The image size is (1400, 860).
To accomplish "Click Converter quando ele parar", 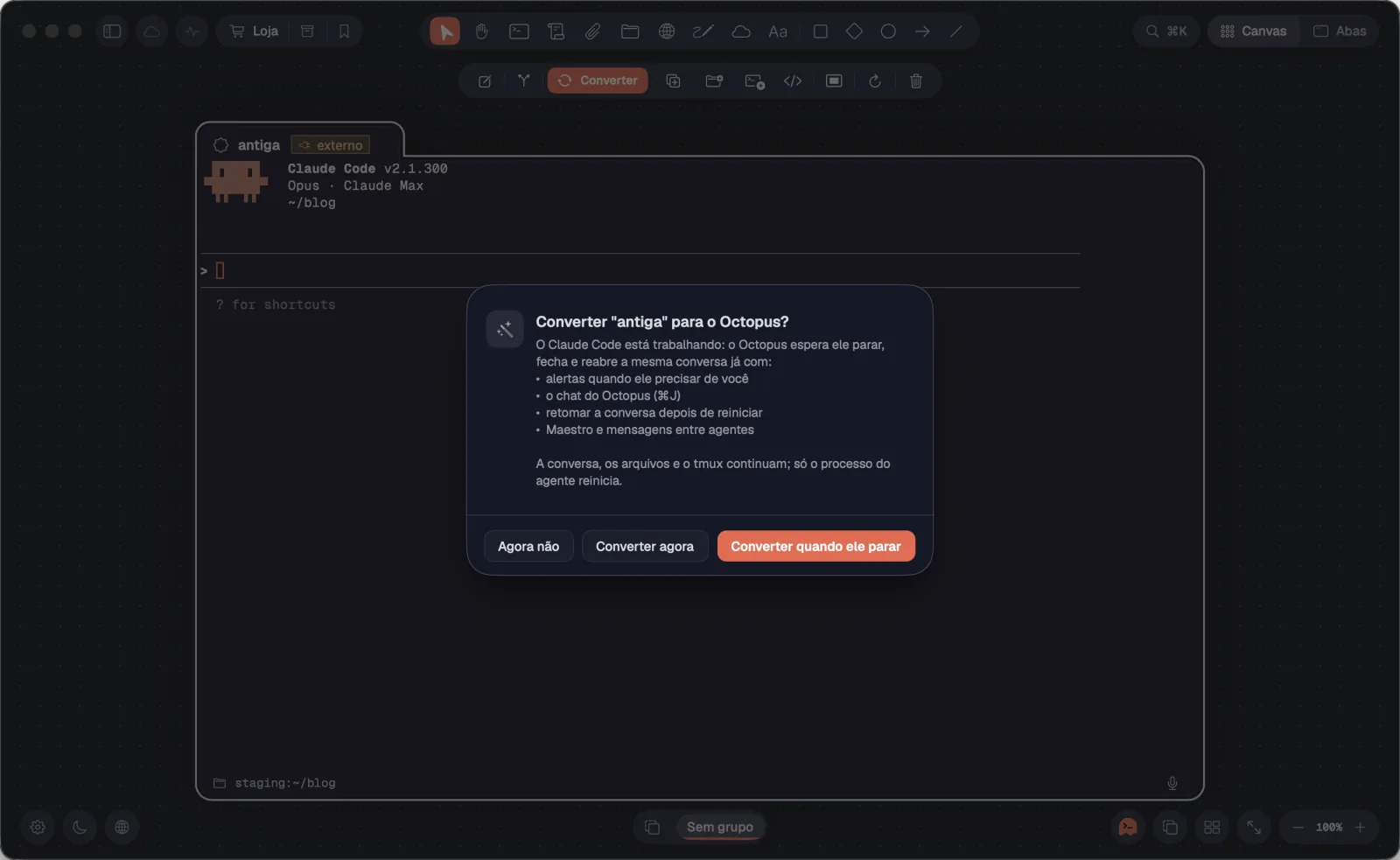I will click(x=815, y=546).
